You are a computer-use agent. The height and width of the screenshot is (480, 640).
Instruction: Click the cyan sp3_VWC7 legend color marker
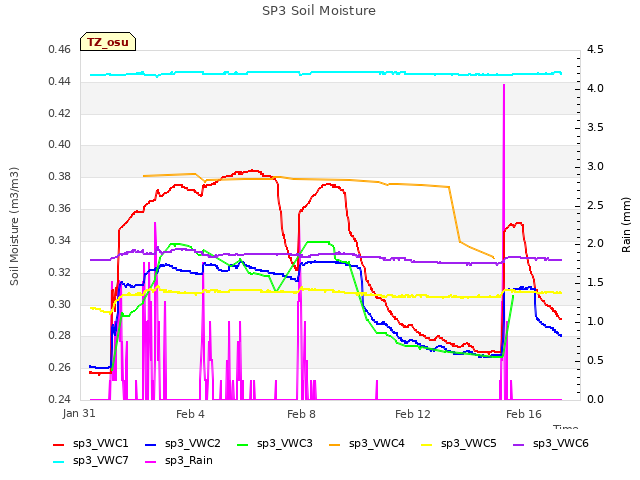pos(59,462)
